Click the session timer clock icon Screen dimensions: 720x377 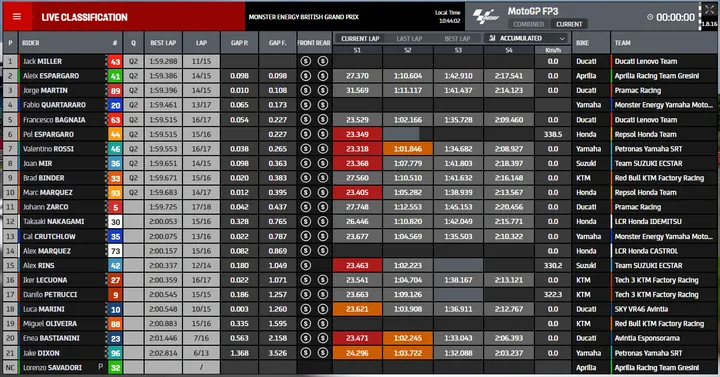point(650,17)
